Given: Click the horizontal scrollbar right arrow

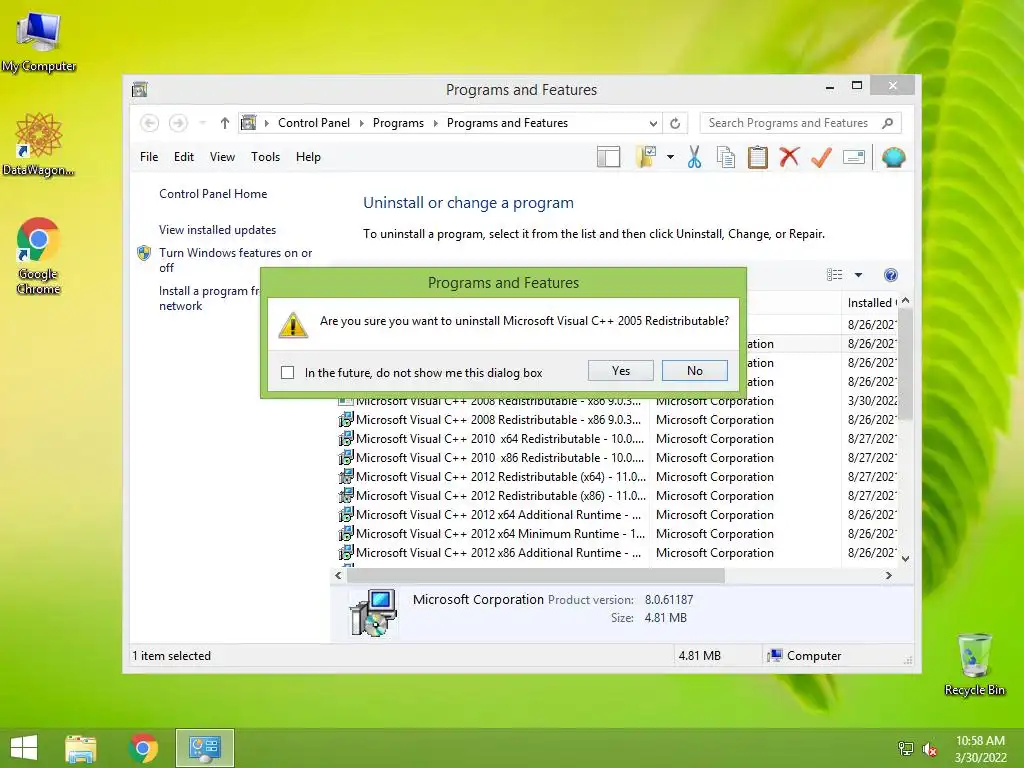Looking at the screenshot, I should tap(888, 575).
